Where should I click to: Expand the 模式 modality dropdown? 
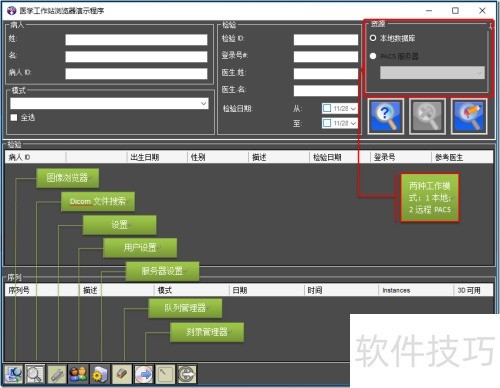(x=109, y=104)
